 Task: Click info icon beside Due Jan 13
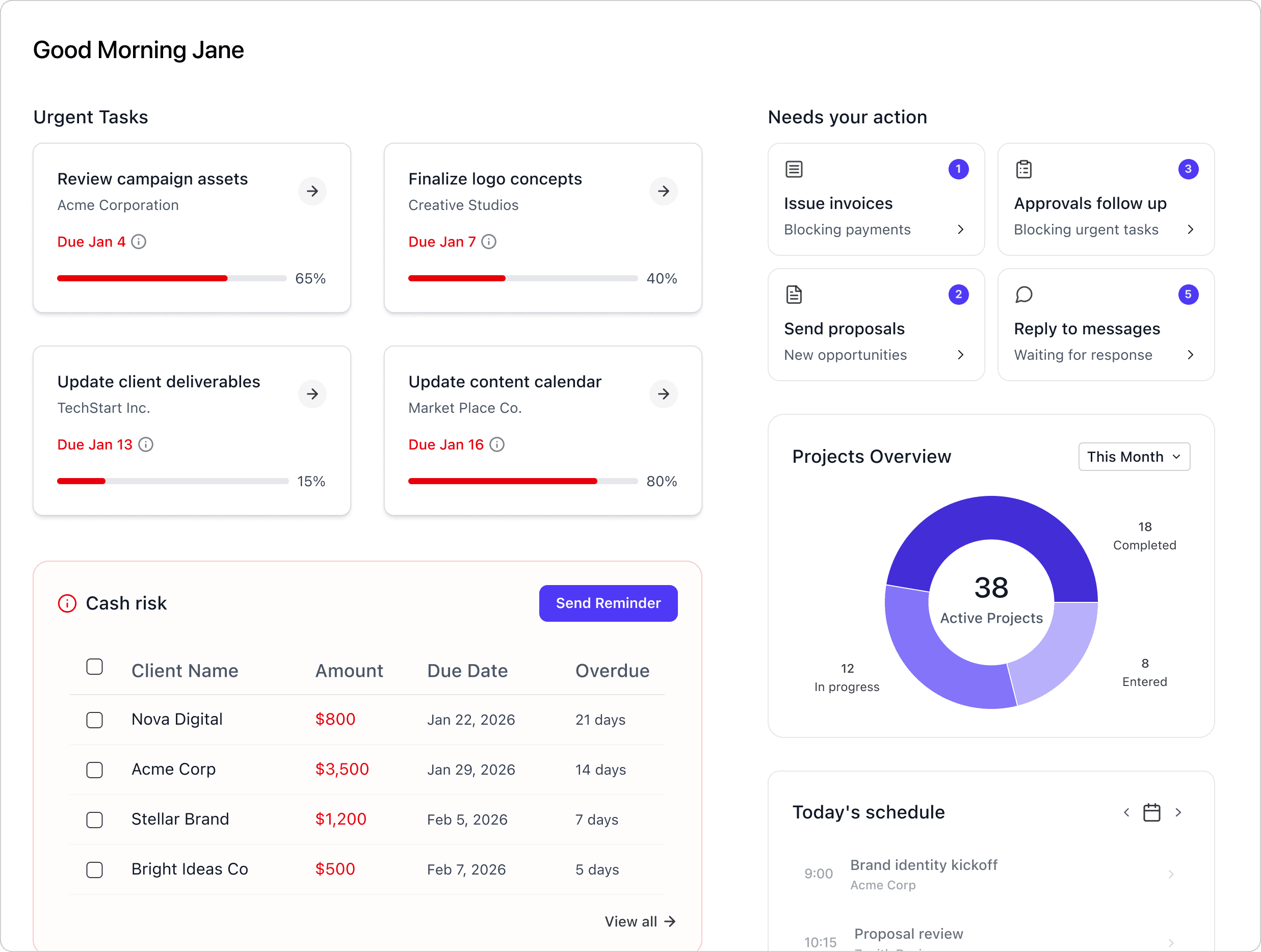pos(146,444)
